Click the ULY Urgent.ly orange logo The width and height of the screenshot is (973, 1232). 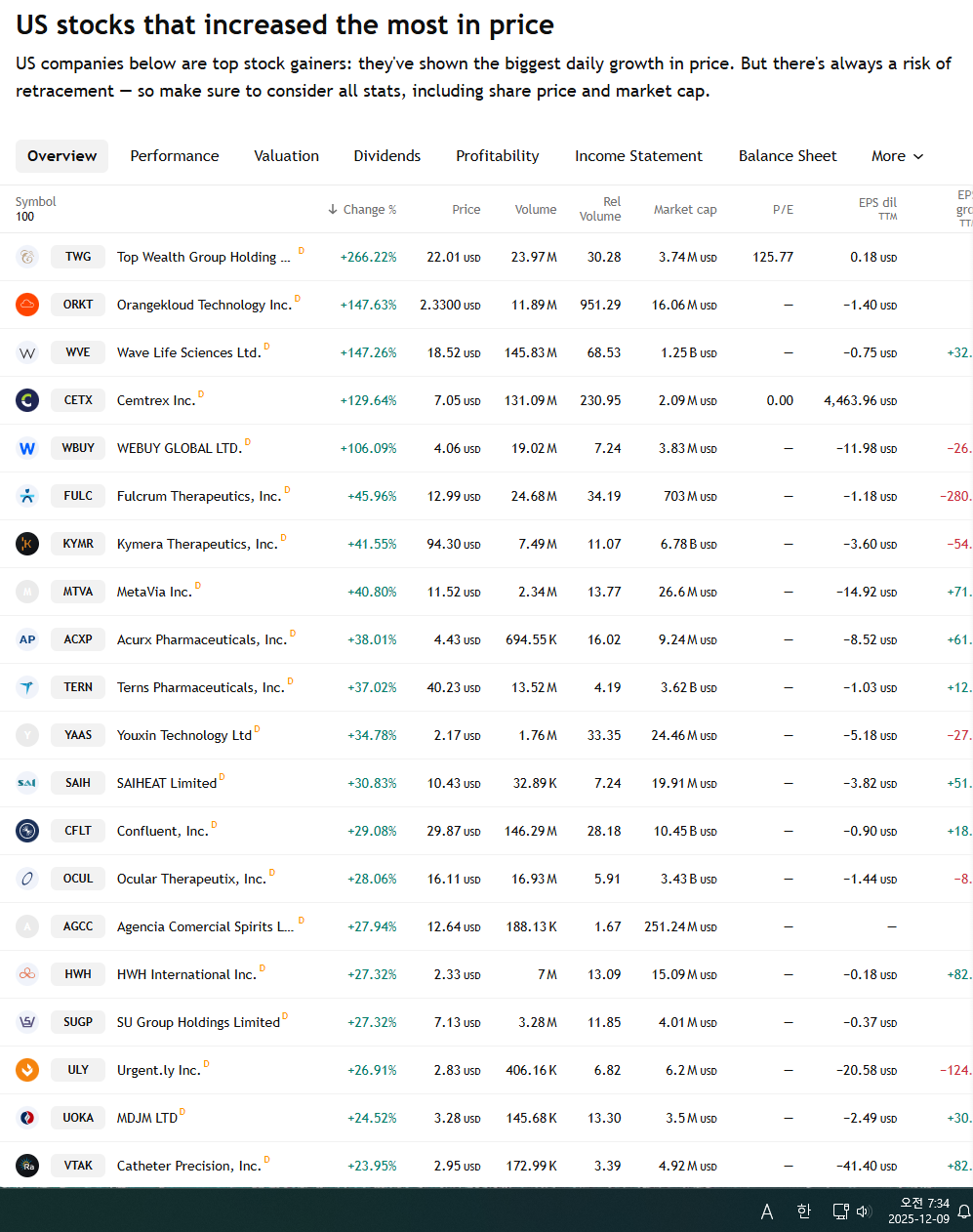pyautogui.click(x=27, y=1070)
